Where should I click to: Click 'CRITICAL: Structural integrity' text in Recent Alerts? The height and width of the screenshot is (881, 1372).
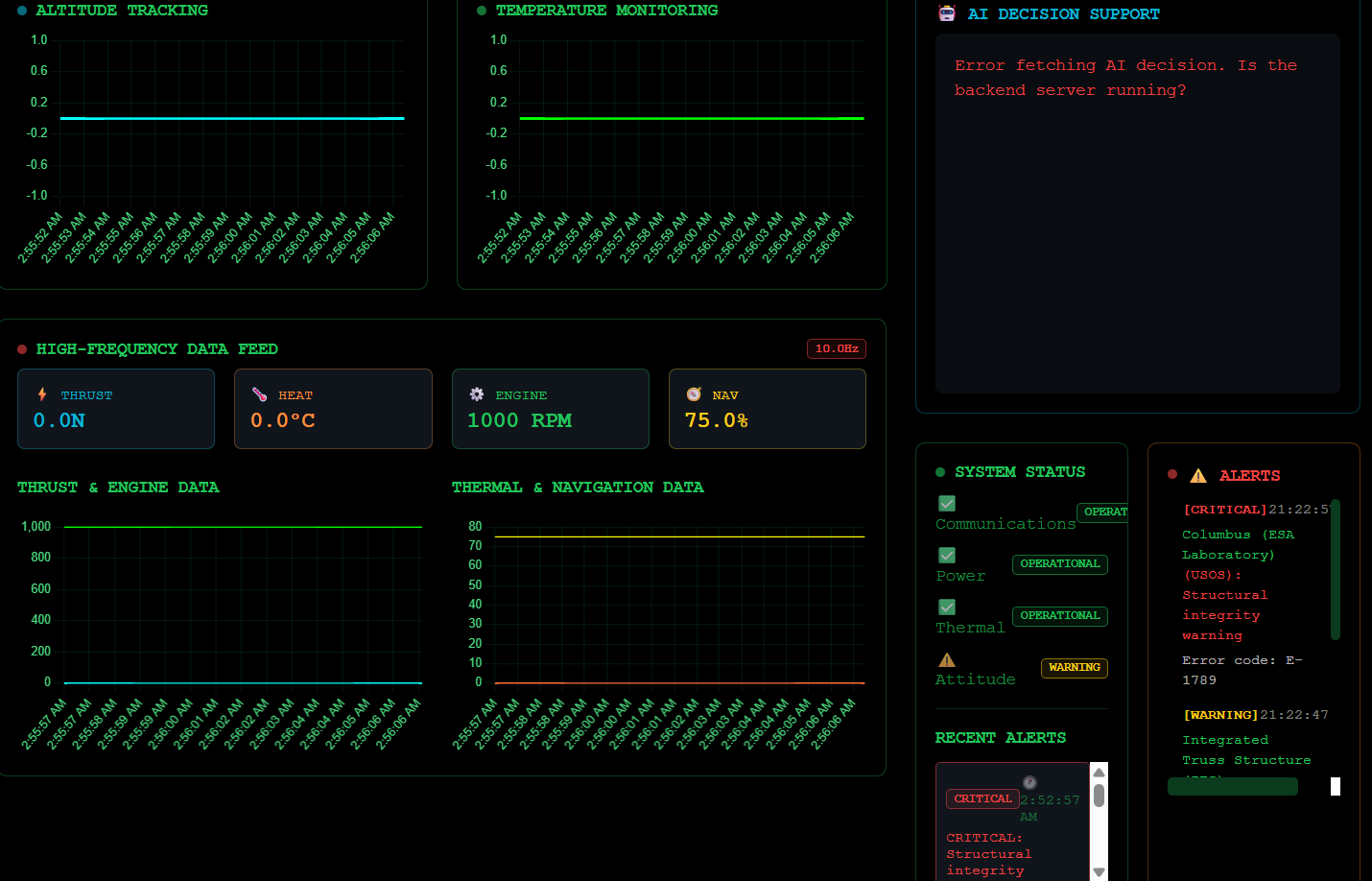(989, 854)
